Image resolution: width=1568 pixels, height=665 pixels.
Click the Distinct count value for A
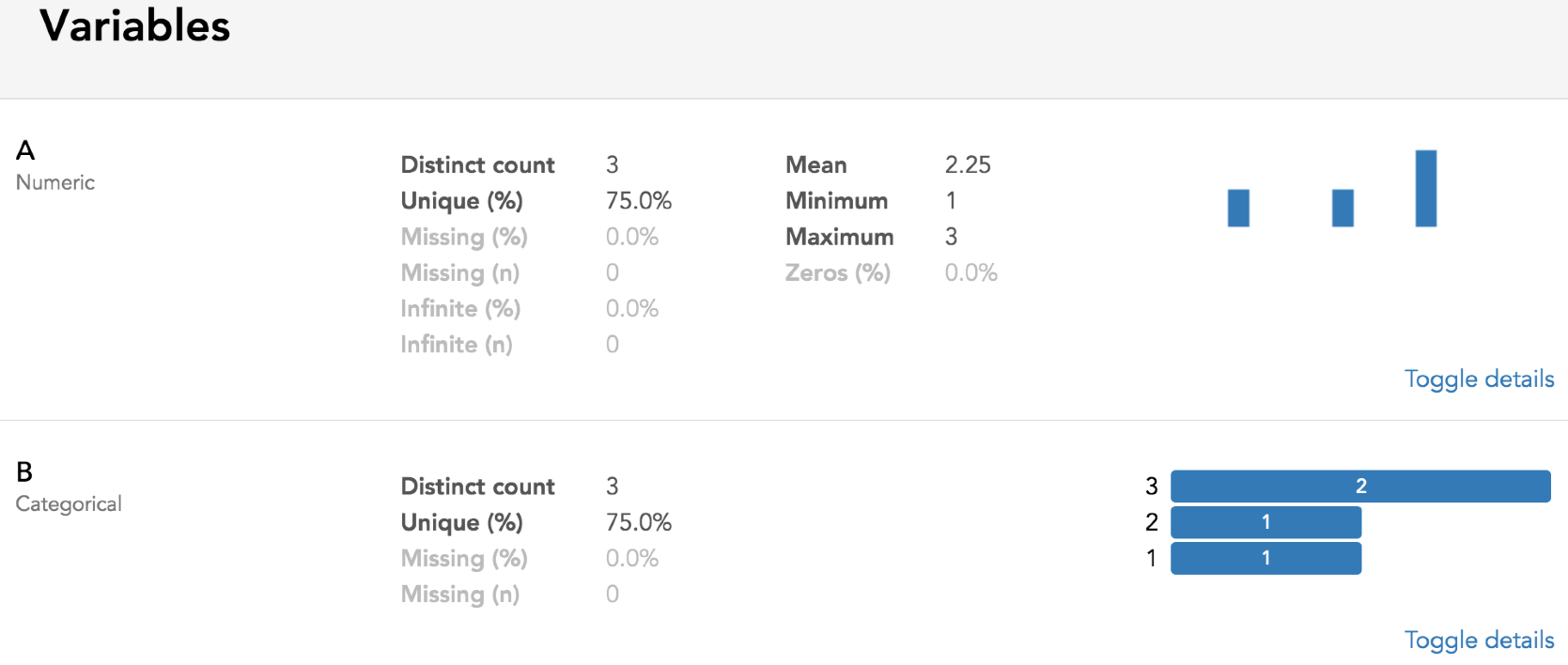coord(612,164)
